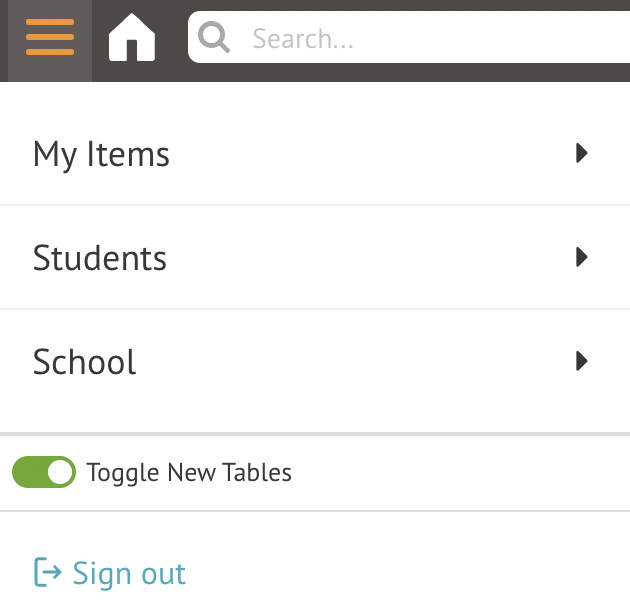Expand the School submenu arrow
The image size is (630, 610).
[x=581, y=361]
